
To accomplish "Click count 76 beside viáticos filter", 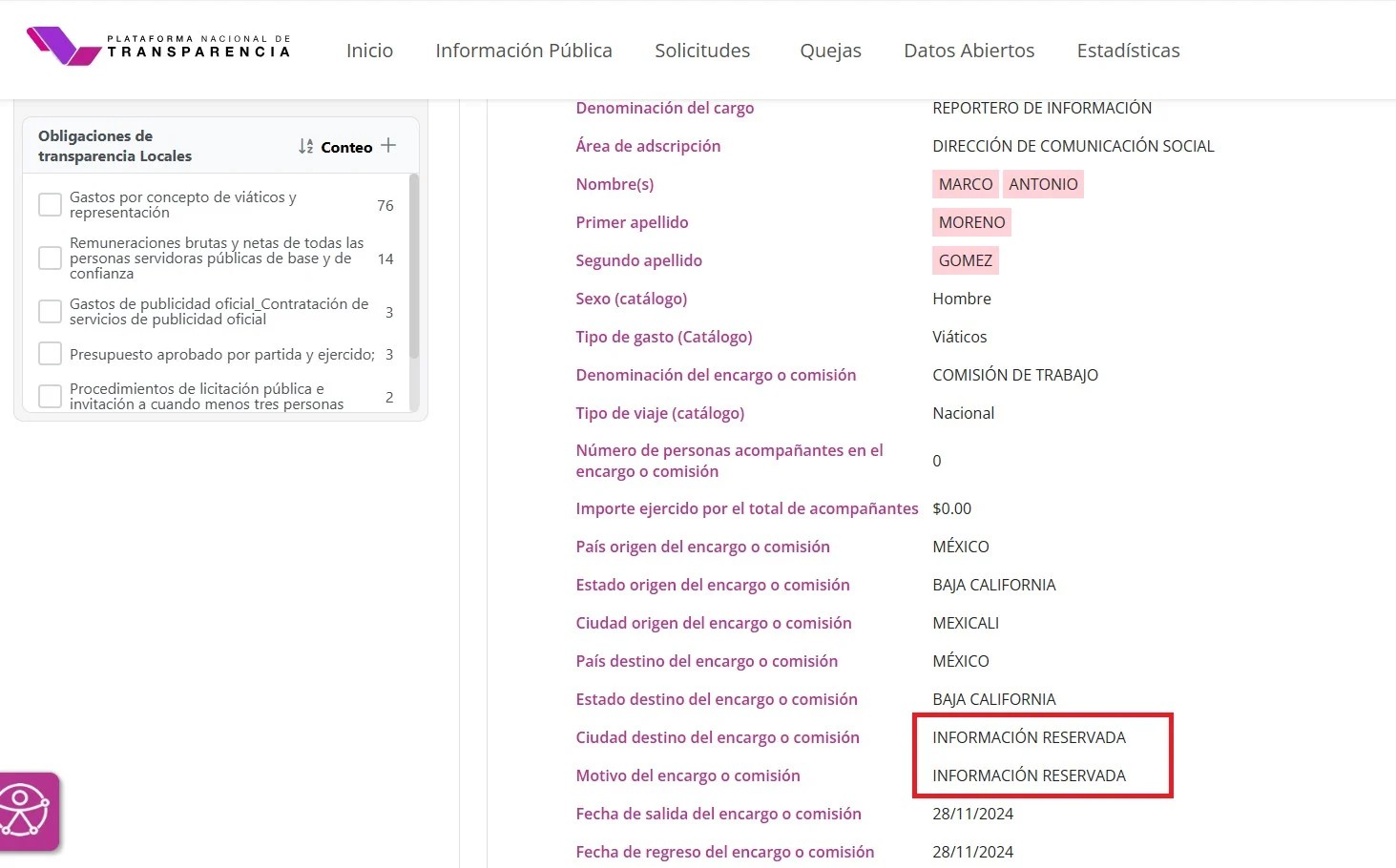I will coord(385,205).
